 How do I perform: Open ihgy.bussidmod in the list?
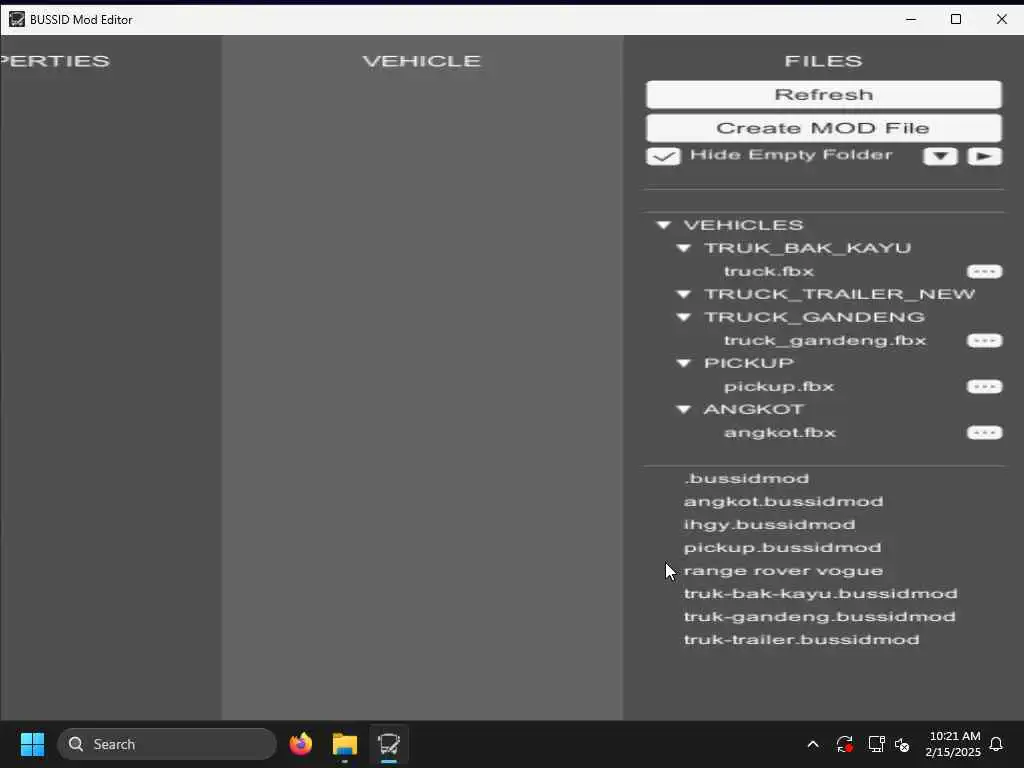769,524
